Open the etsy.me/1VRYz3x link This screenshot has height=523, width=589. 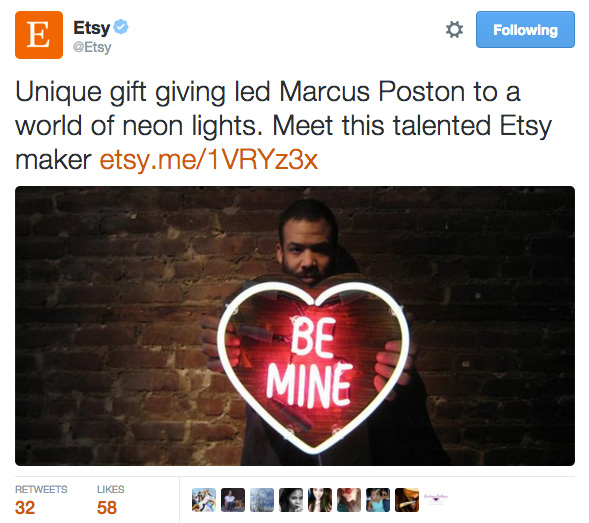click(x=209, y=160)
